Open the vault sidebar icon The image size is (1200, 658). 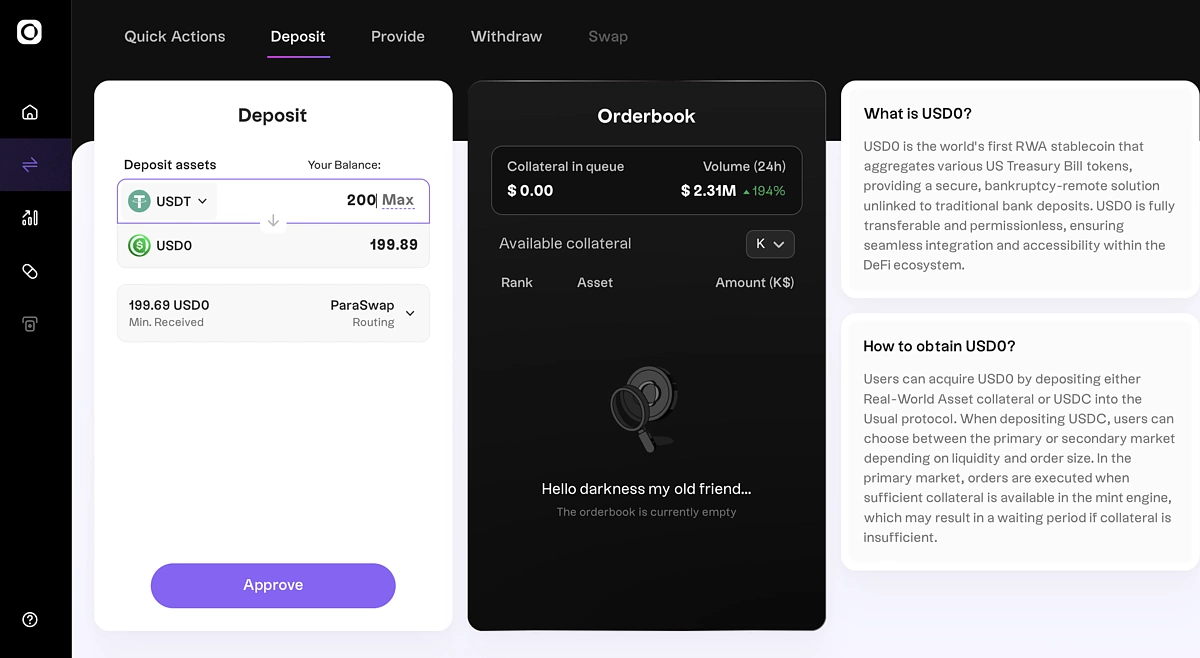(30, 324)
